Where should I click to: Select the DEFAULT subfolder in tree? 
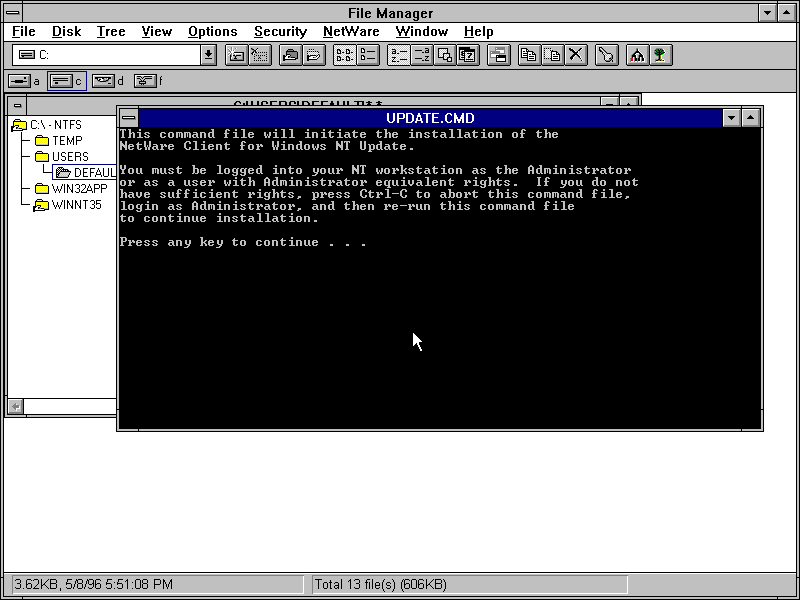click(x=86, y=172)
